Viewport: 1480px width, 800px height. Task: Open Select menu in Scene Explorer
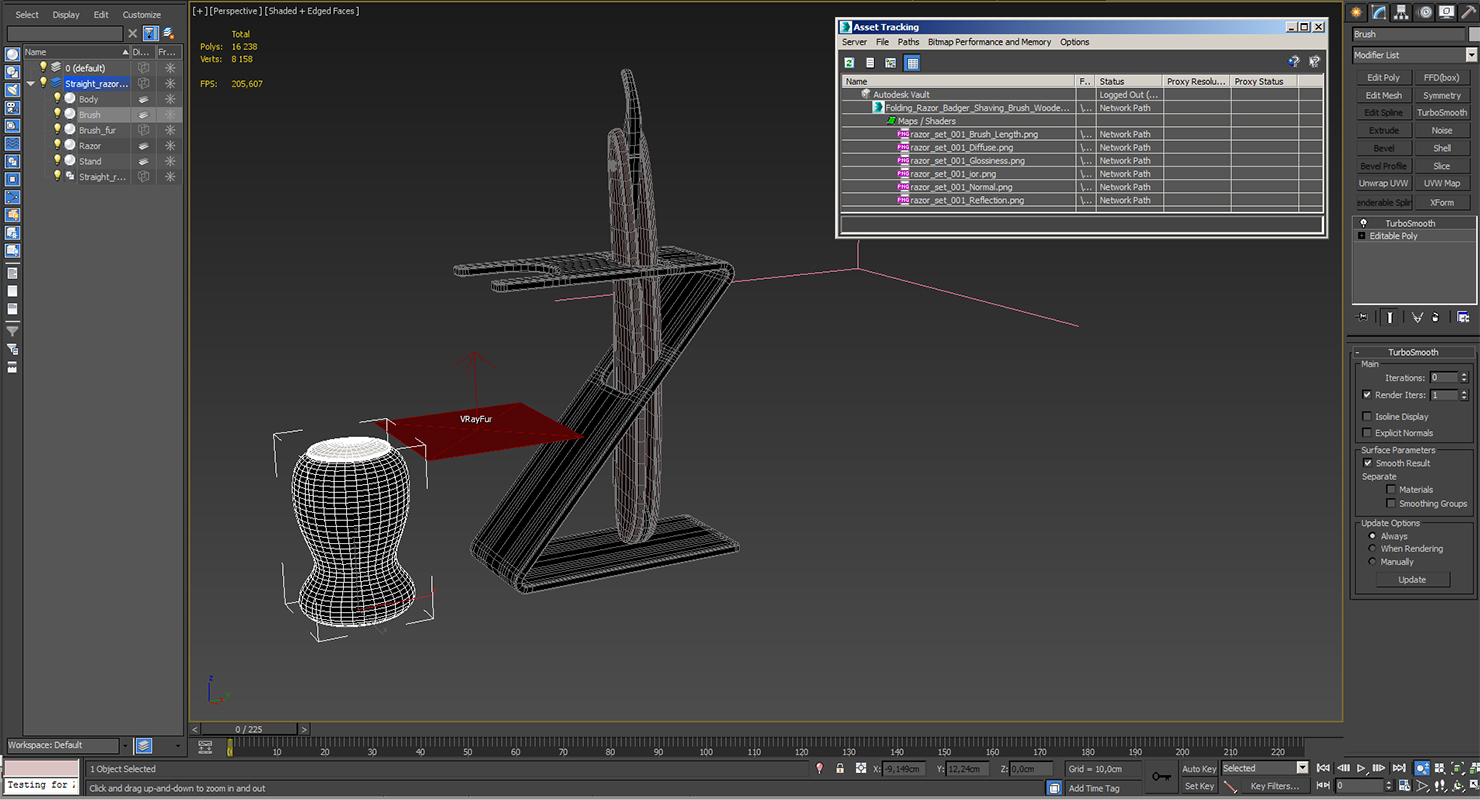click(27, 15)
